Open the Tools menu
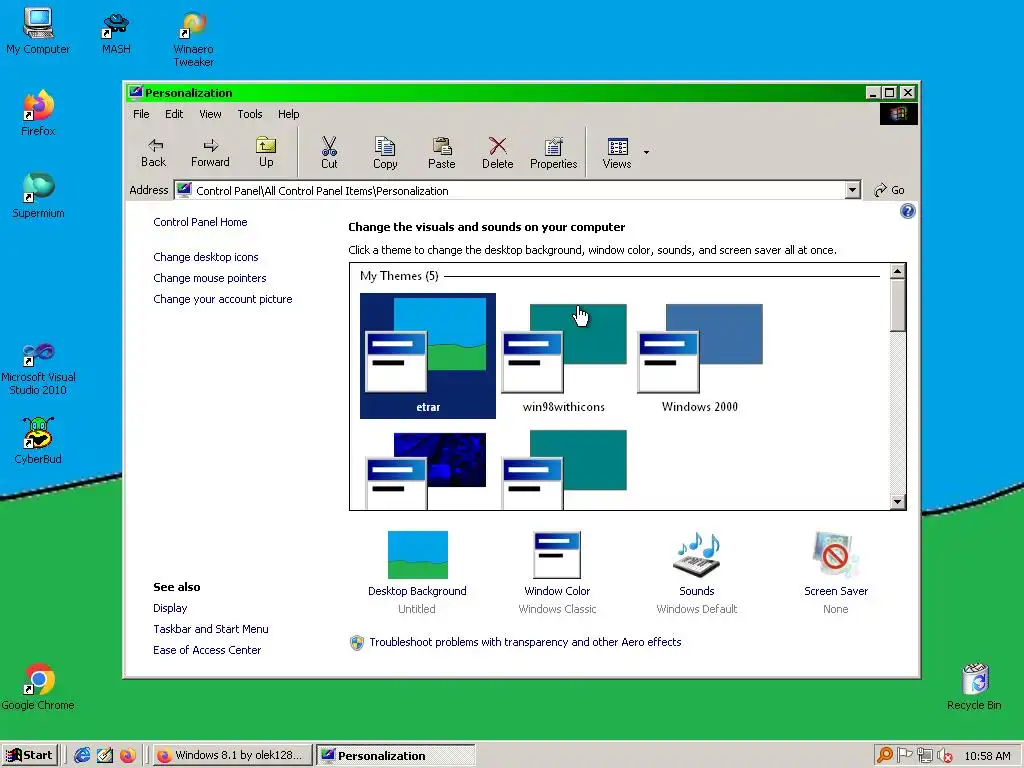The image size is (1024, 768). (x=249, y=114)
